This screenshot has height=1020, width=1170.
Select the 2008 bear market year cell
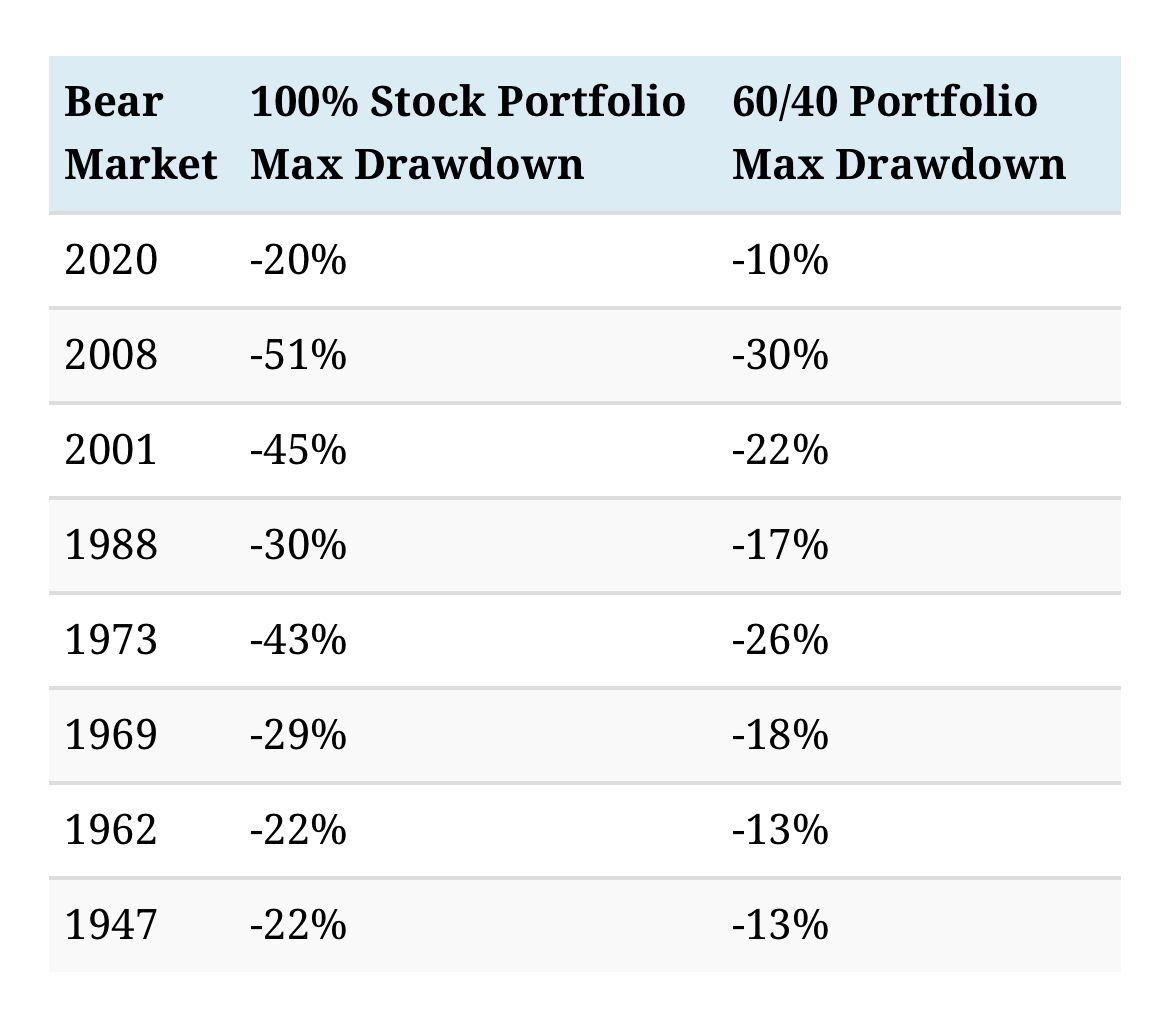click(x=111, y=355)
